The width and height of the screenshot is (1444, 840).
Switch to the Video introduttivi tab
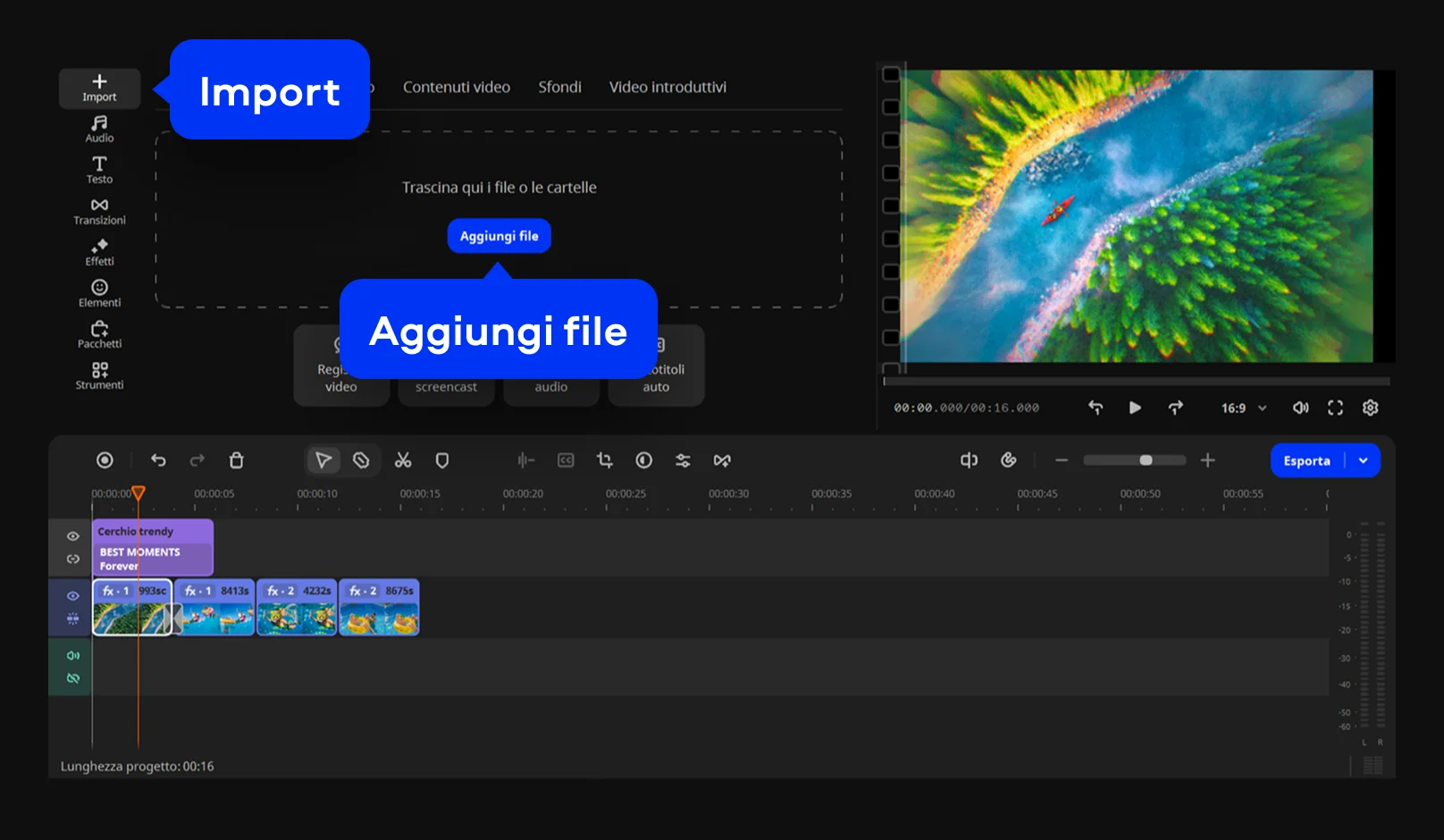pos(667,87)
